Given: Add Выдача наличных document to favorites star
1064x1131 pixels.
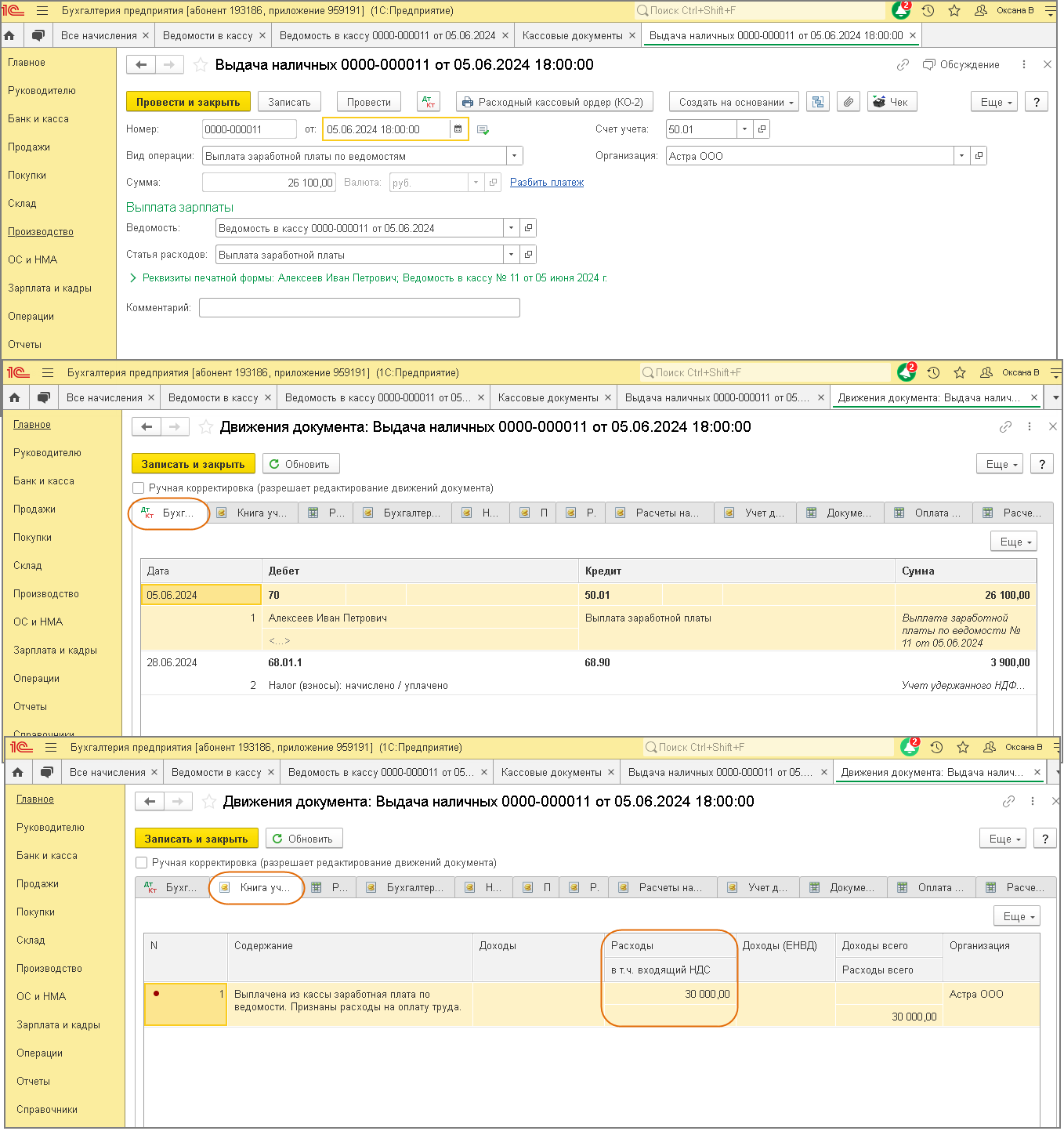Looking at the screenshot, I should point(201,65).
